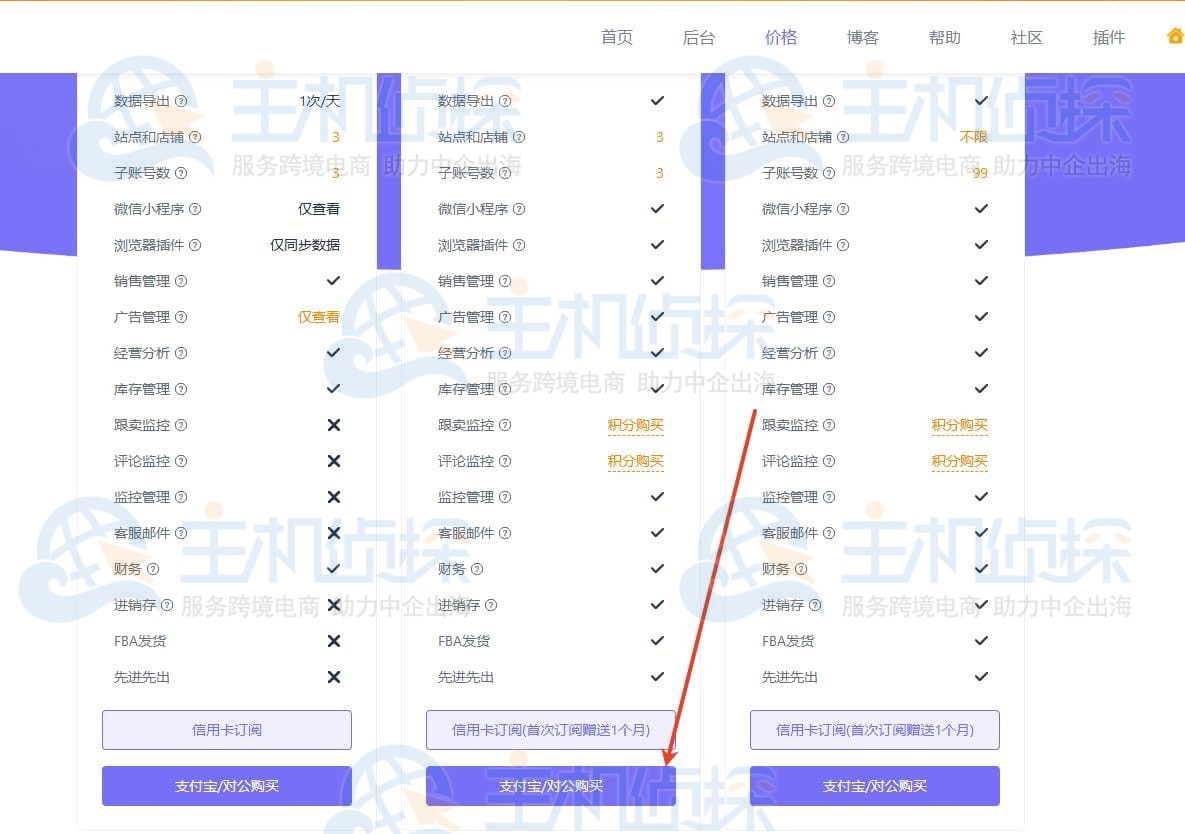This screenshot has height=834, width=1185.
Task: Click the 仅查看 label next to 广告管理
Action: click(x=319, y=317)
